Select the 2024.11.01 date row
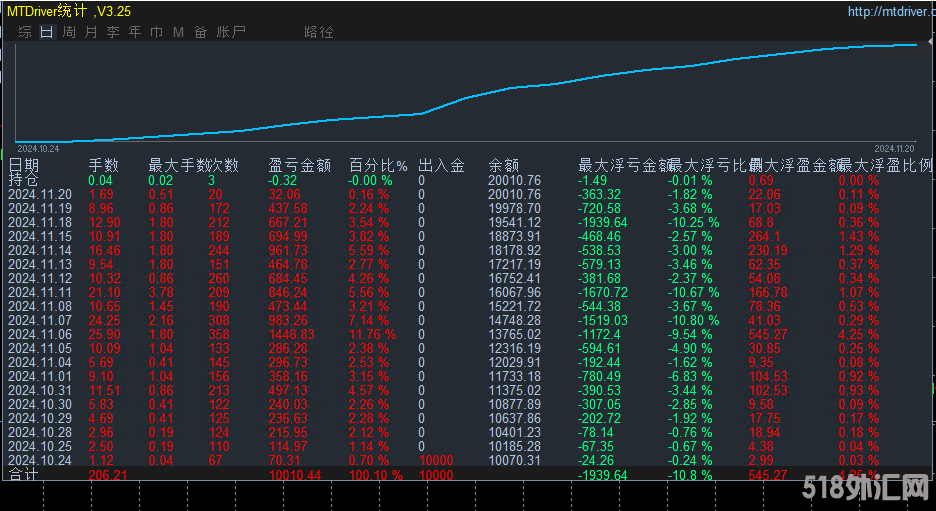 tap(40, 377)
